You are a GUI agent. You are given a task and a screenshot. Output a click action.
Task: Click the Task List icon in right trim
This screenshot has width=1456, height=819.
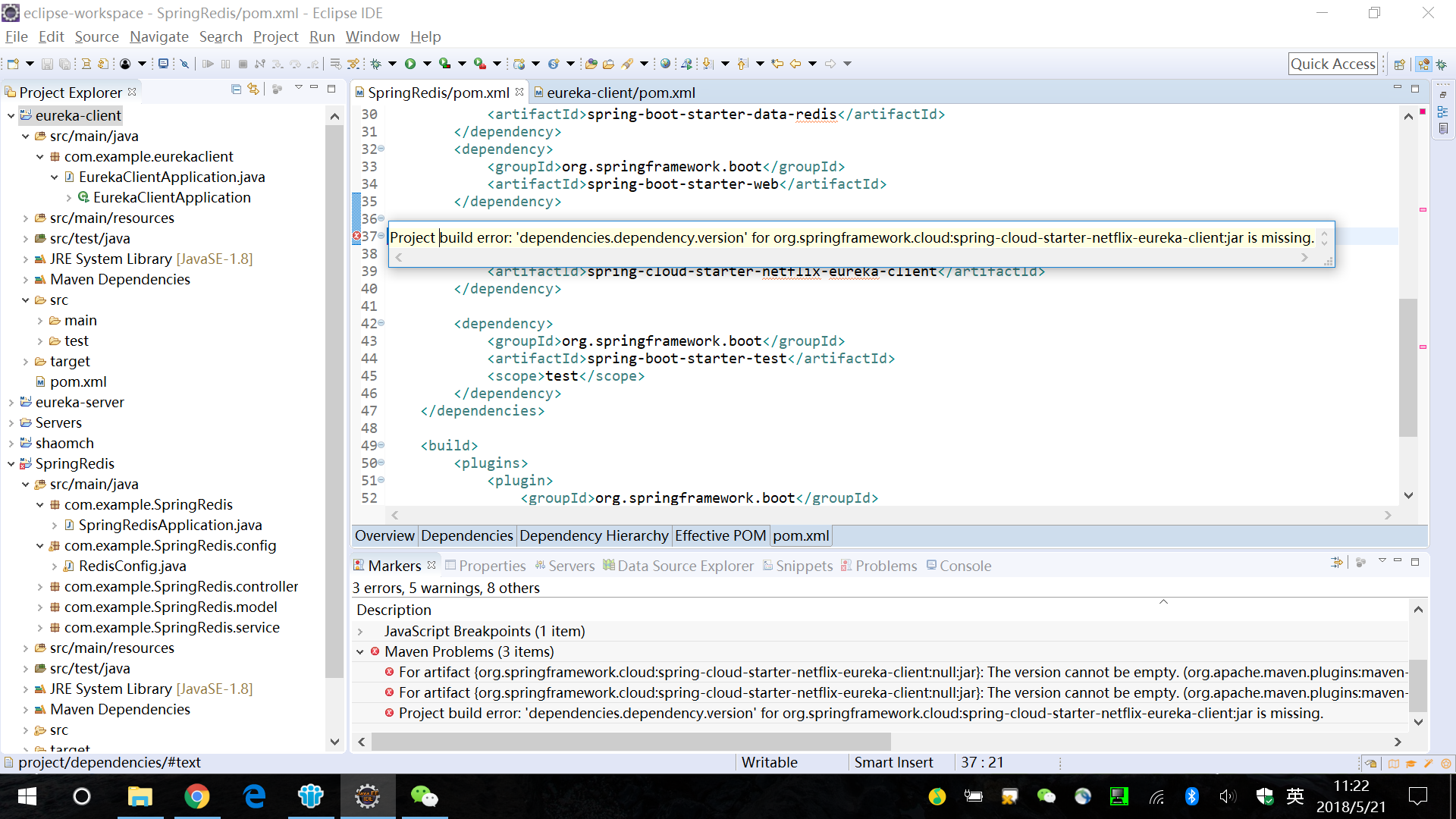click(x=1442, y=129)
